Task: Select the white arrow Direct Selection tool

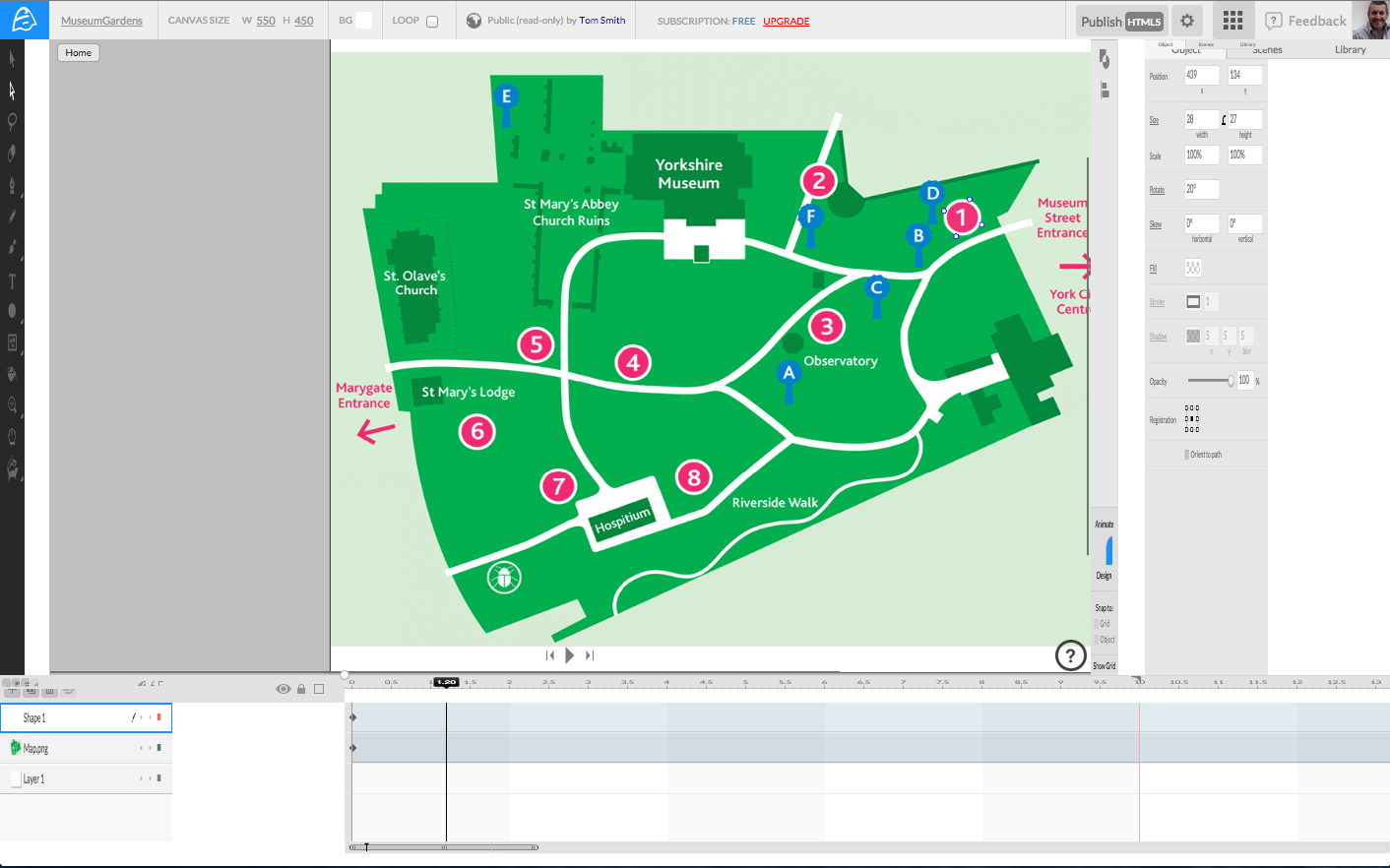Action: [x=12, y=91]
